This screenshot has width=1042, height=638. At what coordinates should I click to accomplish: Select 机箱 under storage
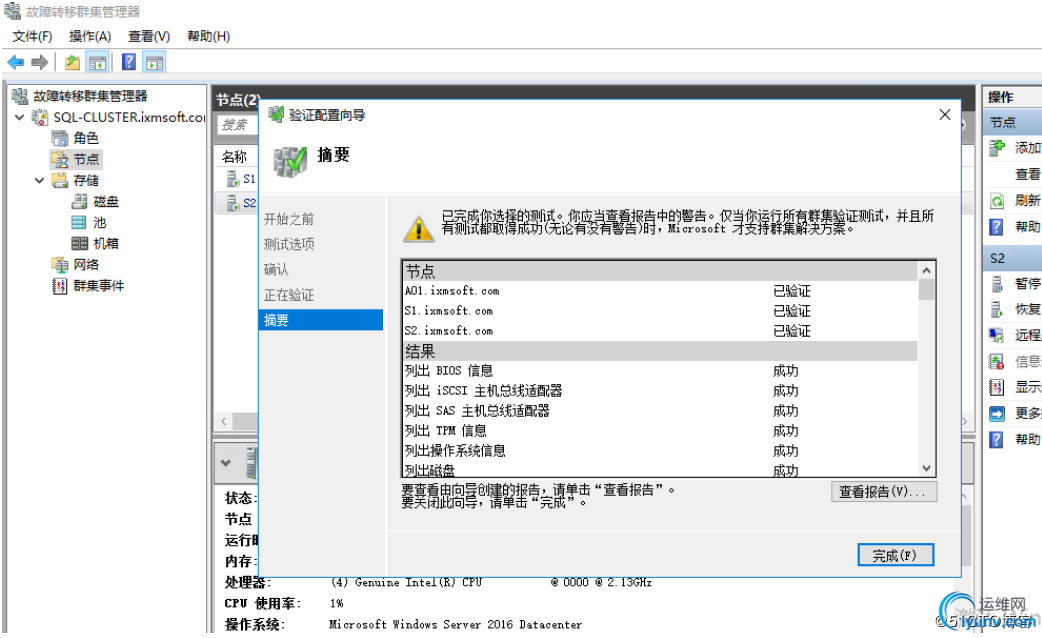(x=106, y=243)
